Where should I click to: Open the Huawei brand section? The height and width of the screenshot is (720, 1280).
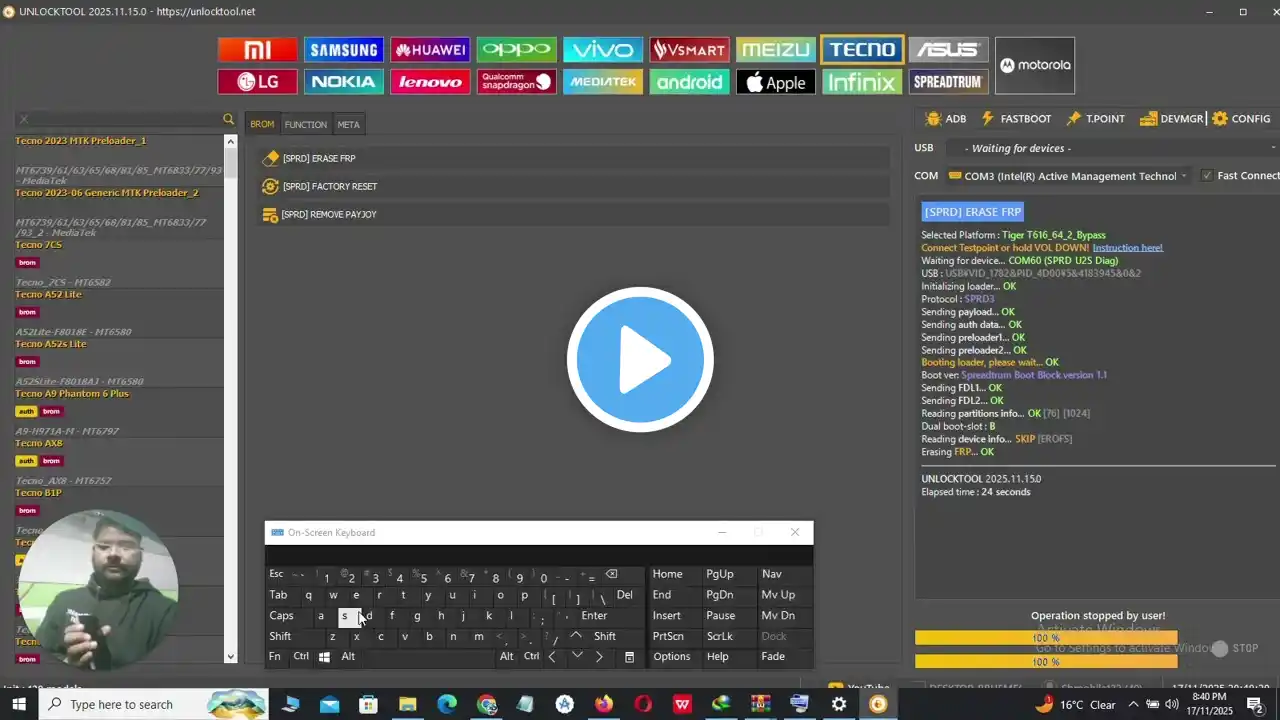pyautogui.click(x=430, y=50)
